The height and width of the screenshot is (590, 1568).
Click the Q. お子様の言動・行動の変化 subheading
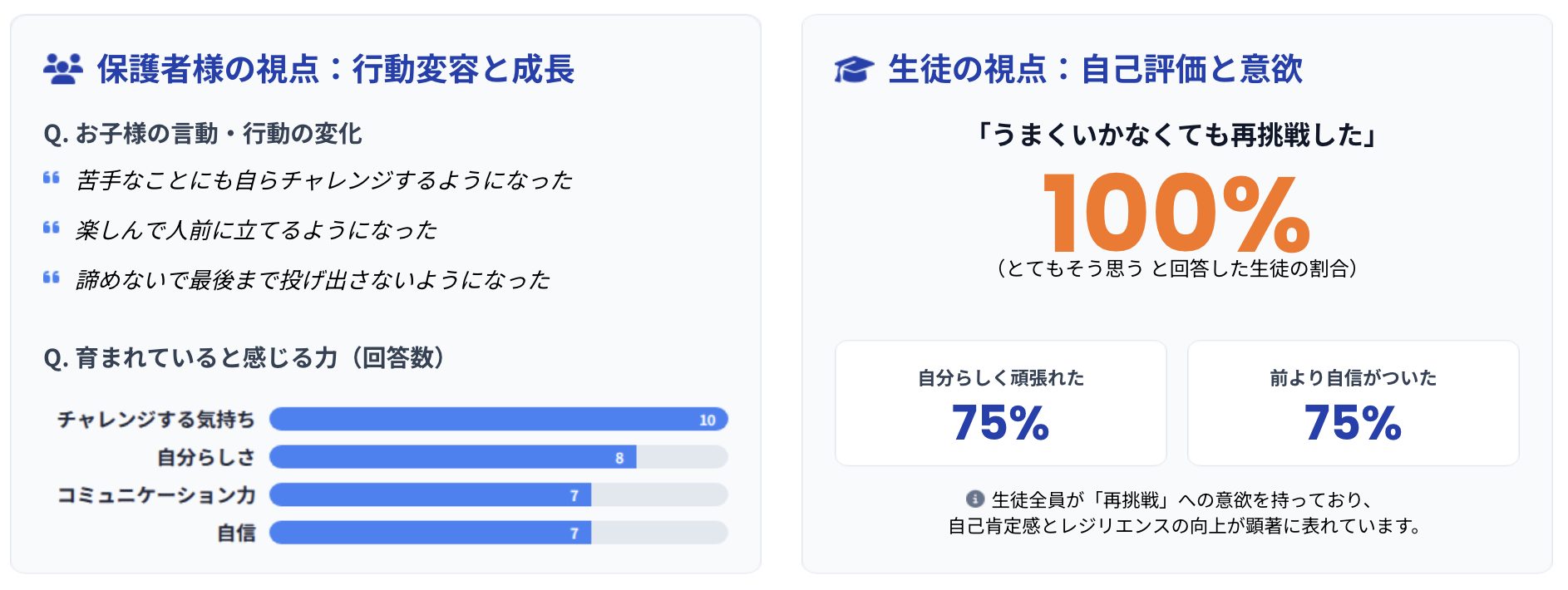pos(203,134)
